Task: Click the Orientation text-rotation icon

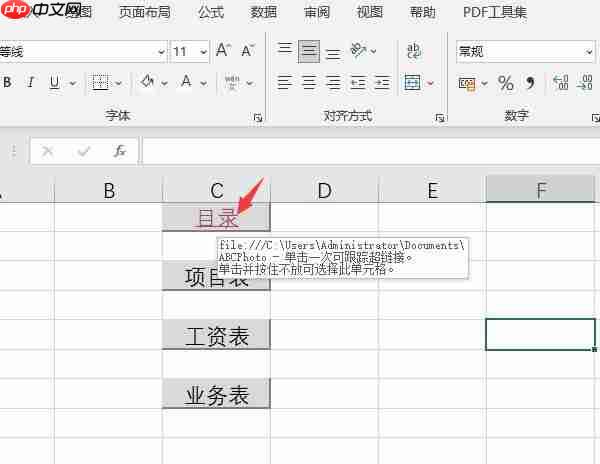Action: pyautogui.click(x=358, y=50)
